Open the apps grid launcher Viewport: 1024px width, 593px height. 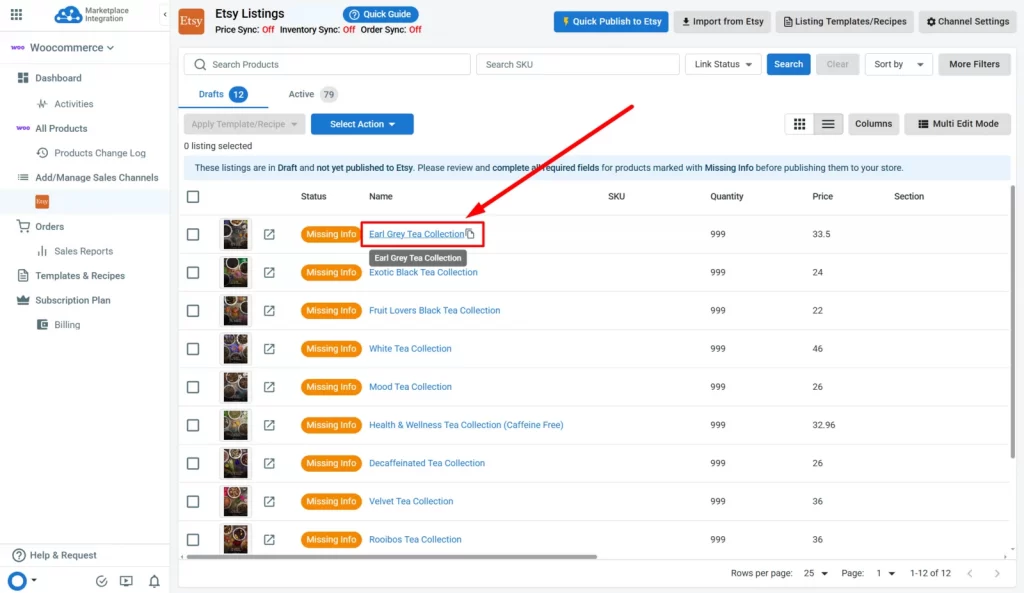(x=15, y=14)
